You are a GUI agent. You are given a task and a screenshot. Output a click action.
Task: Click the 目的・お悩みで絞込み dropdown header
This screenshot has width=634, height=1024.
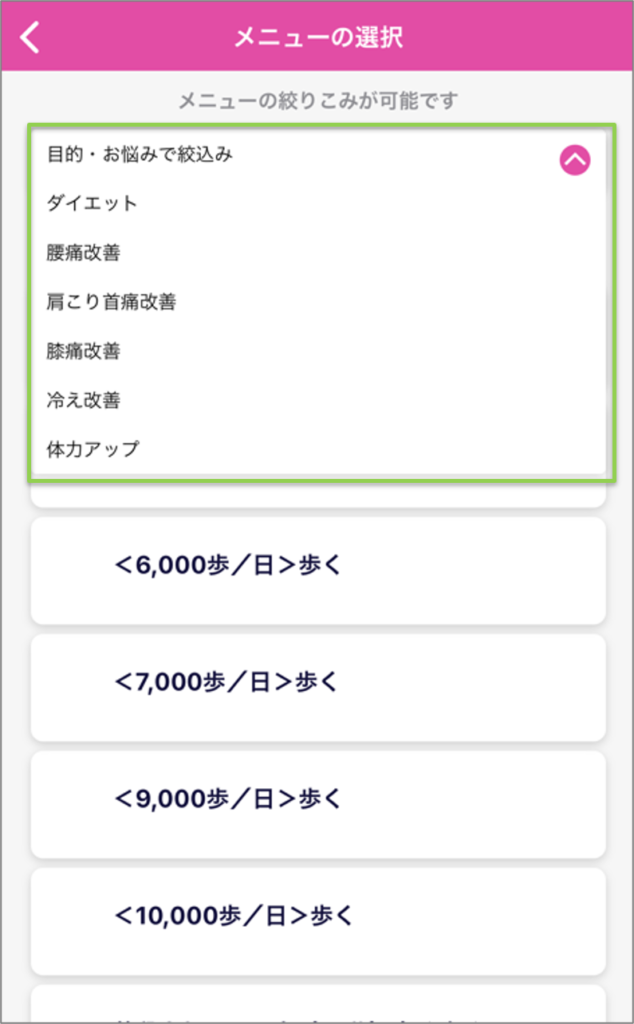pos(140,155)
